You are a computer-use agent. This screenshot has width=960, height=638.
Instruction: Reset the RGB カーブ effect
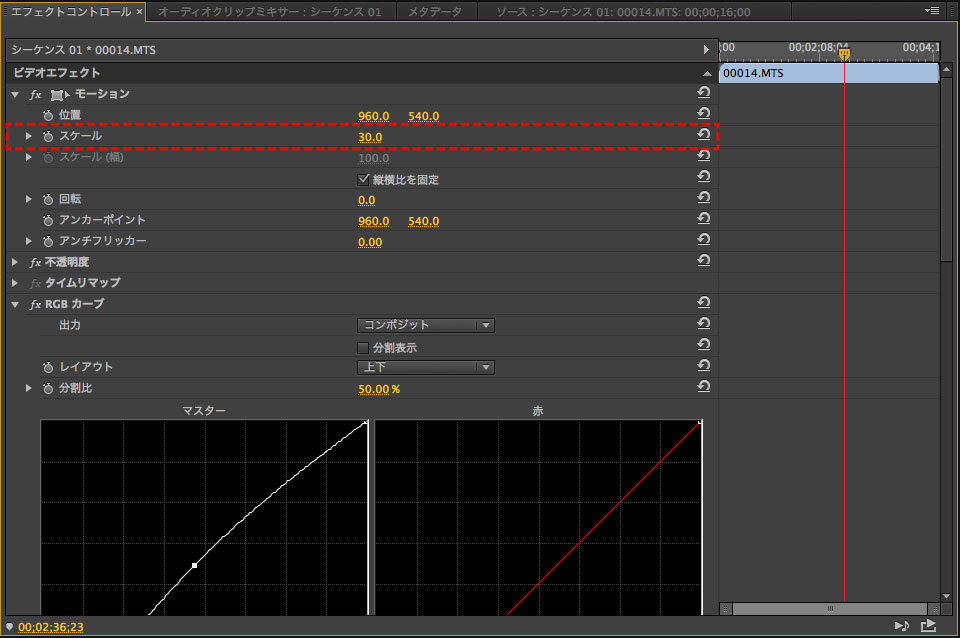(703, 302)
